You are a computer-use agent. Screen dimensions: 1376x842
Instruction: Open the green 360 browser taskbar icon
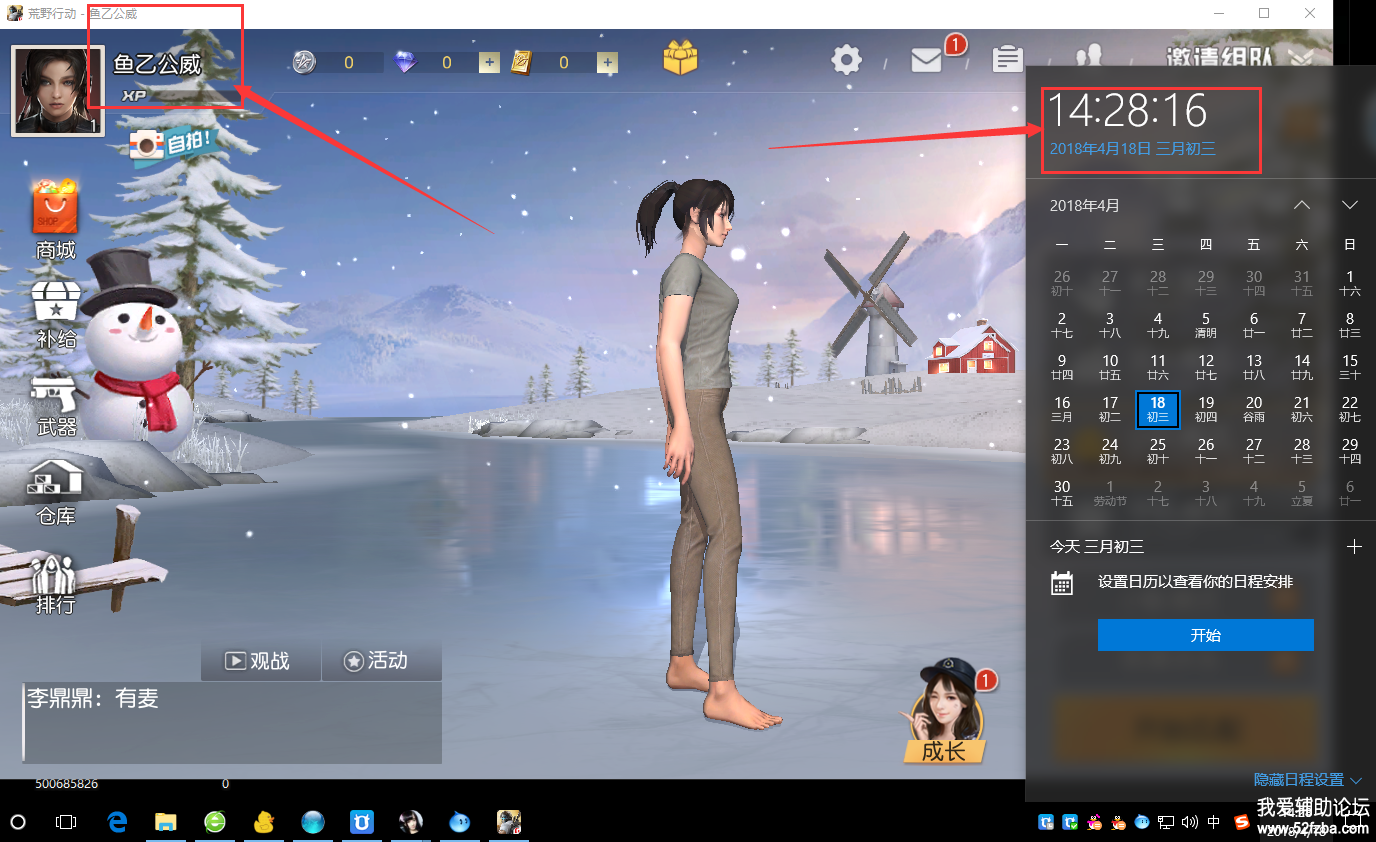214,822
